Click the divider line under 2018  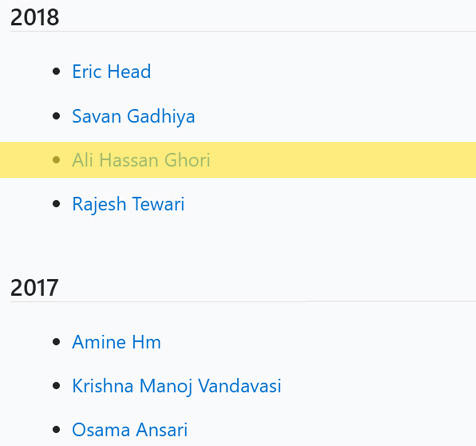(x=243, y=32)
